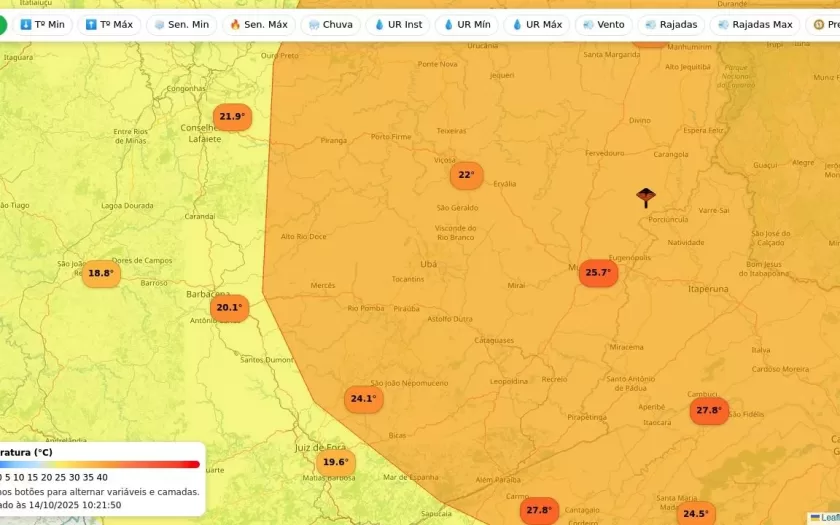Click the 24.1° marker near São João Nepomuceno
Viewport: 840px width, 525px height.
363,399
